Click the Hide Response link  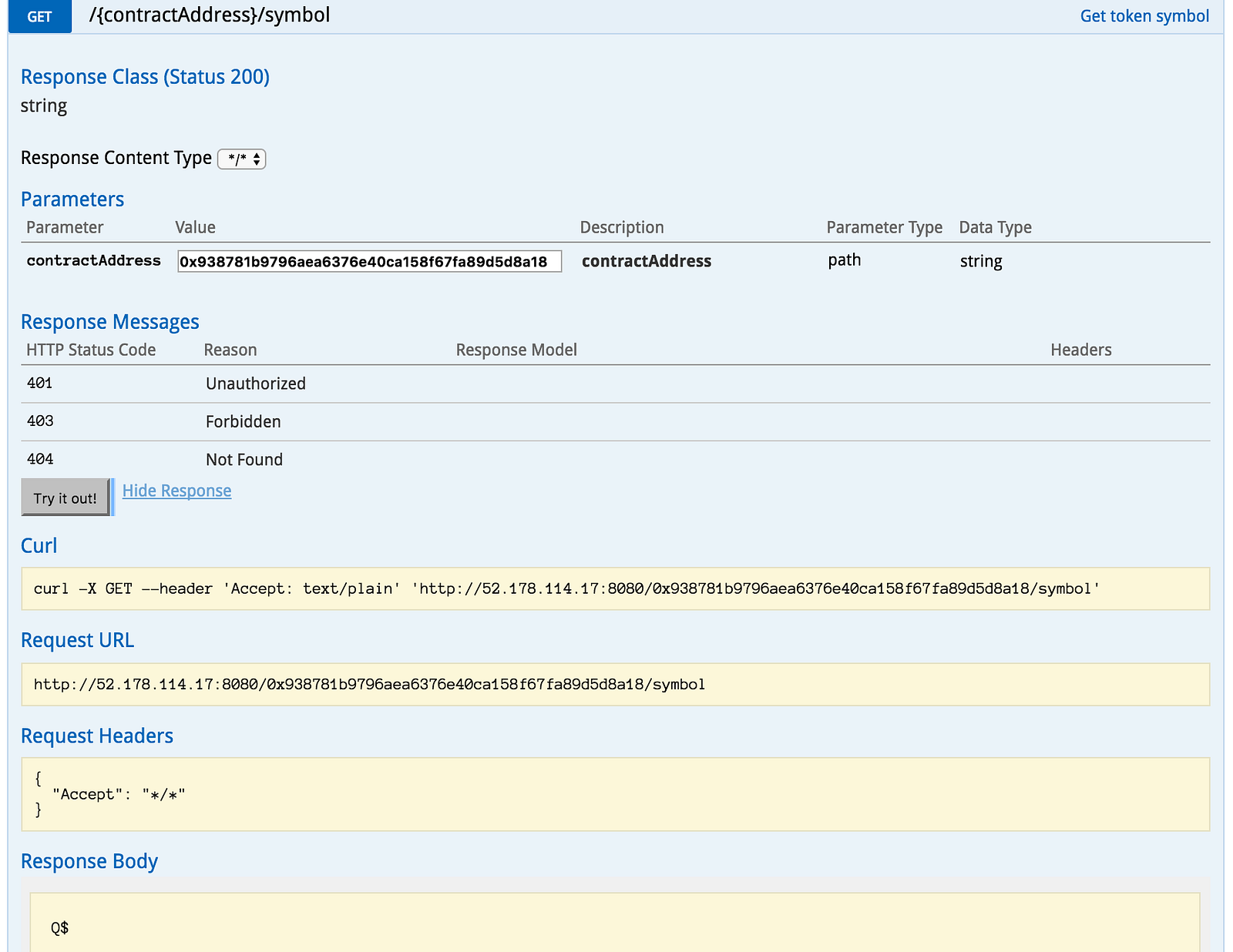click(176, 491)
